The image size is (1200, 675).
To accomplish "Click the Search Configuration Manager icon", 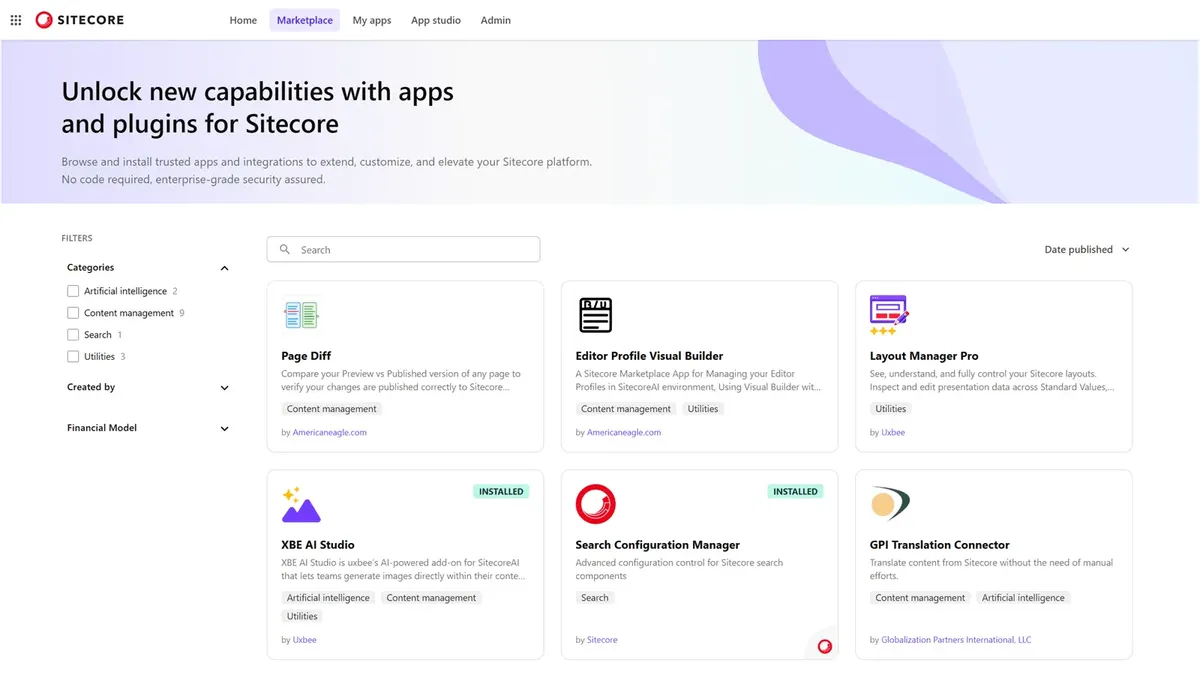I will pos(595,503).
